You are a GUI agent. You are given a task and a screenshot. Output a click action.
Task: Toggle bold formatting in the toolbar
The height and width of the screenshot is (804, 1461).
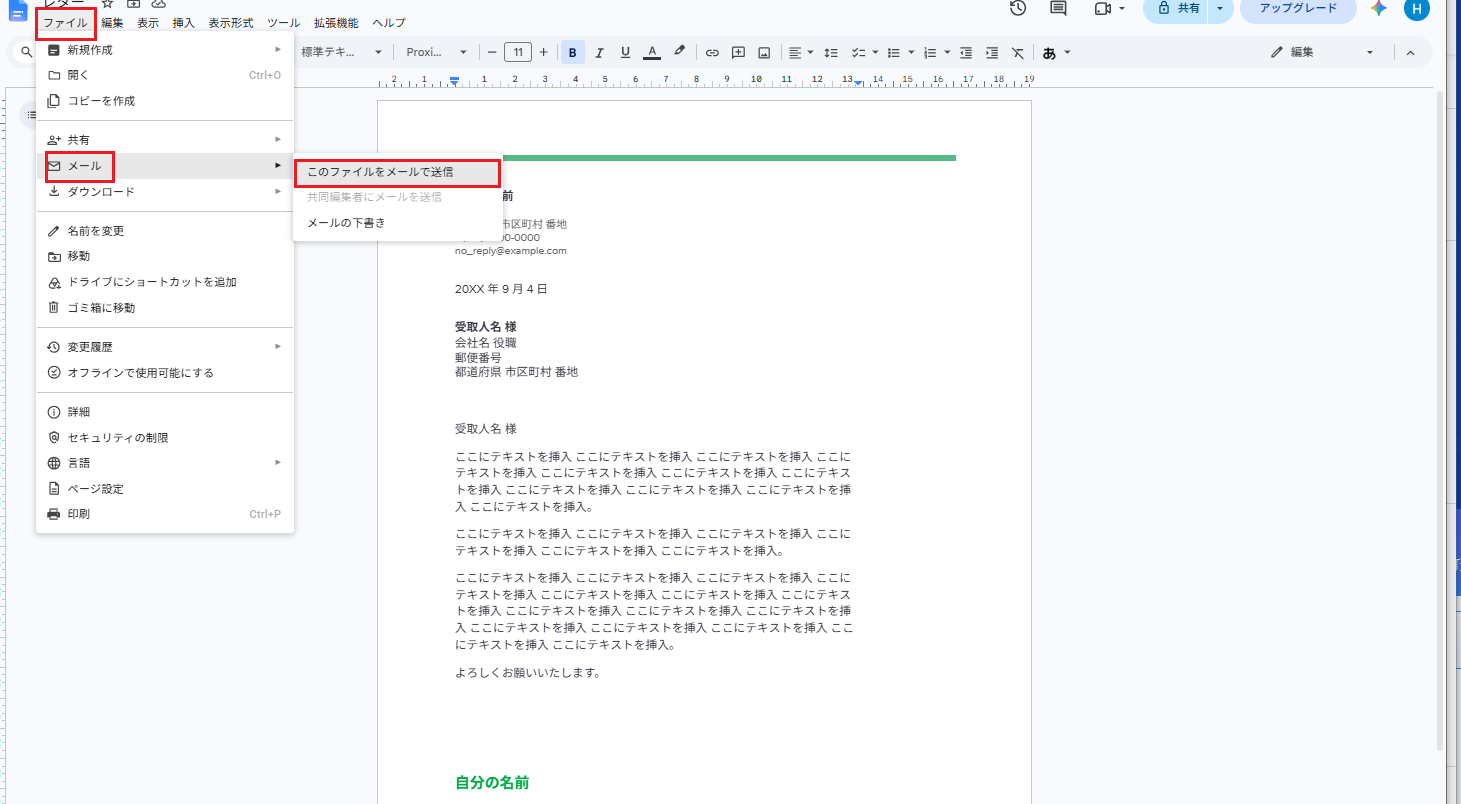(573, 52)
